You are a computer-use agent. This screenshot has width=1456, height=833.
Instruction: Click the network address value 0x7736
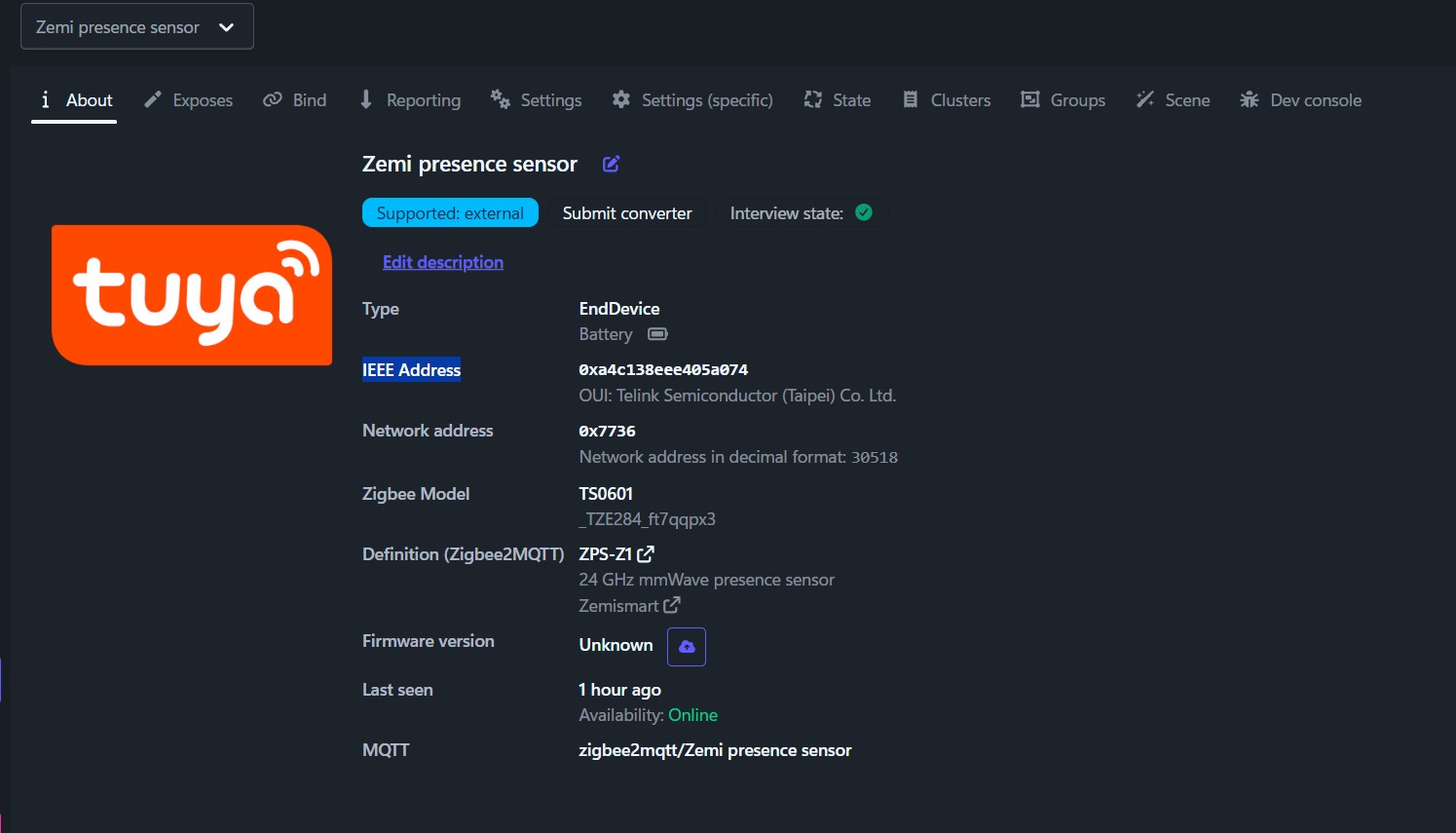pyautogui.click(x=607, y=432)
